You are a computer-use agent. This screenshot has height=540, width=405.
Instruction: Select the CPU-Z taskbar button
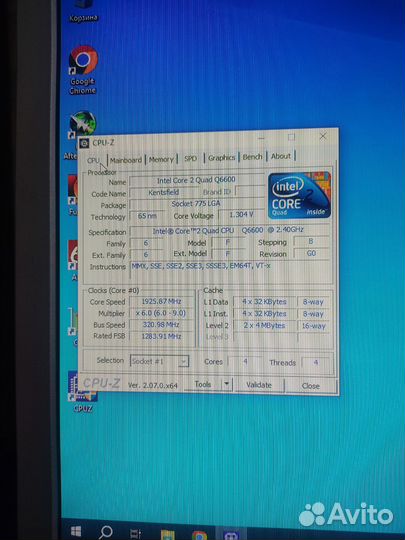231,535
